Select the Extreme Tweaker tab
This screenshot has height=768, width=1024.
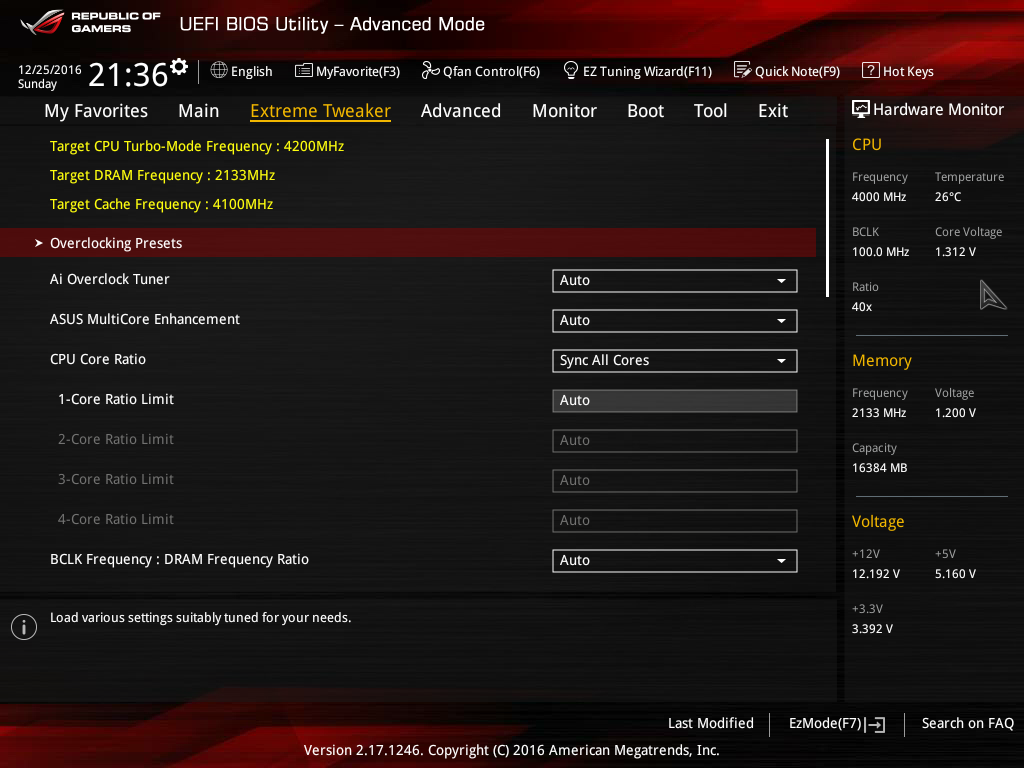[x=320, y=111]
